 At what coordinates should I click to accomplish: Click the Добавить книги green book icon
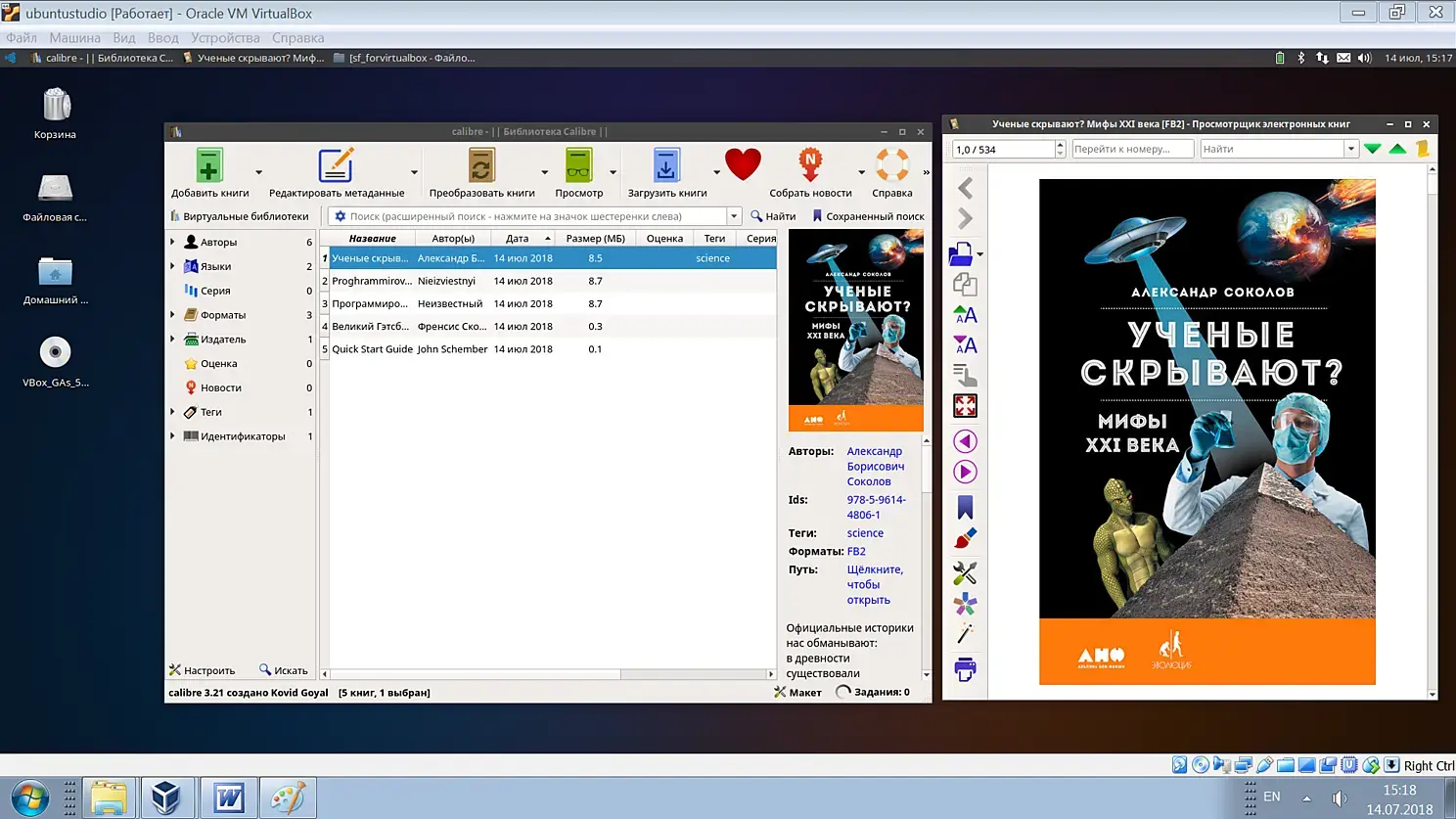point(209,165)
